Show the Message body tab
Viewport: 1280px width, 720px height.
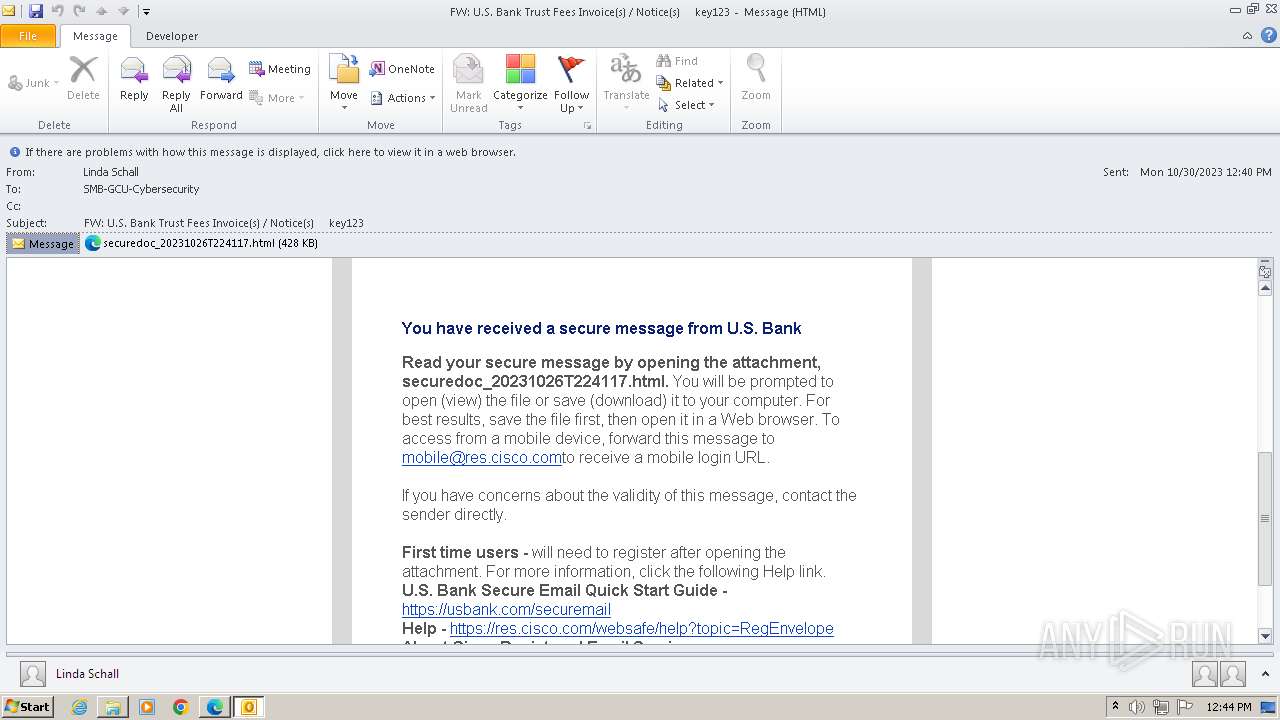(43, 243)
